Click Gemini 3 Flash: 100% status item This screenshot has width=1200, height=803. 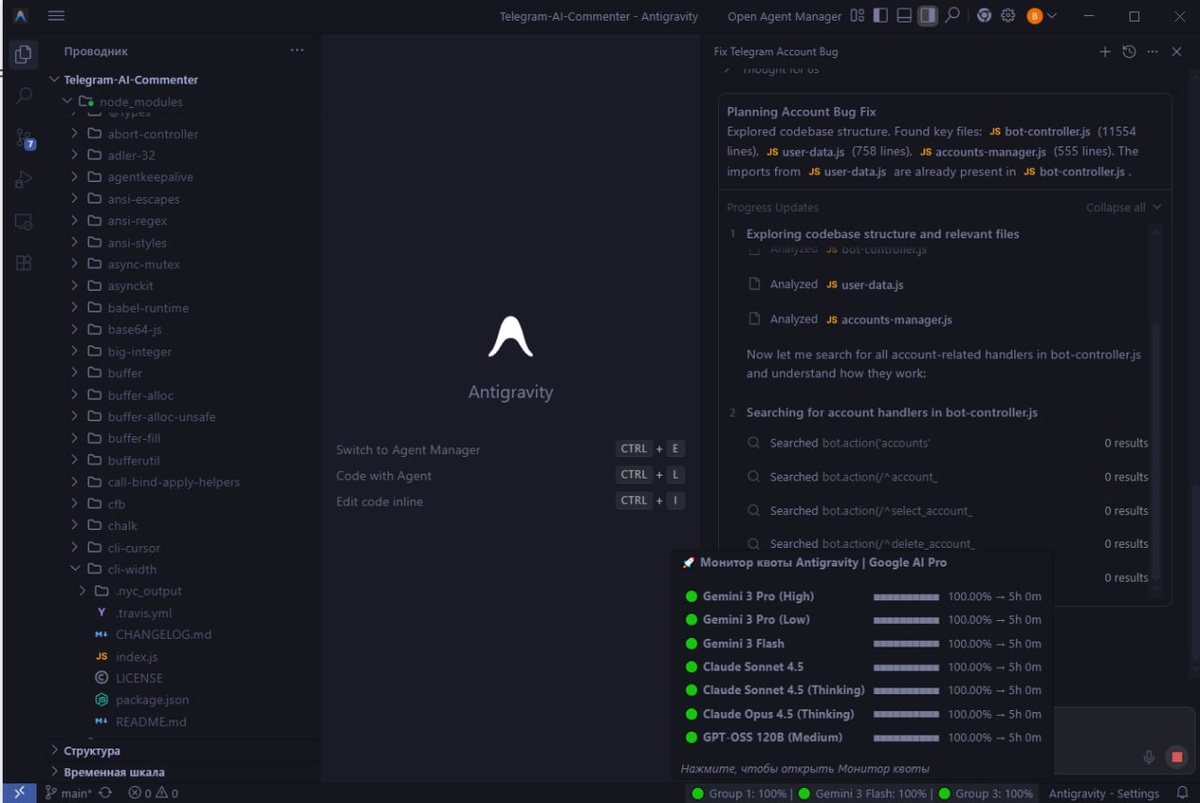[862, 794]
